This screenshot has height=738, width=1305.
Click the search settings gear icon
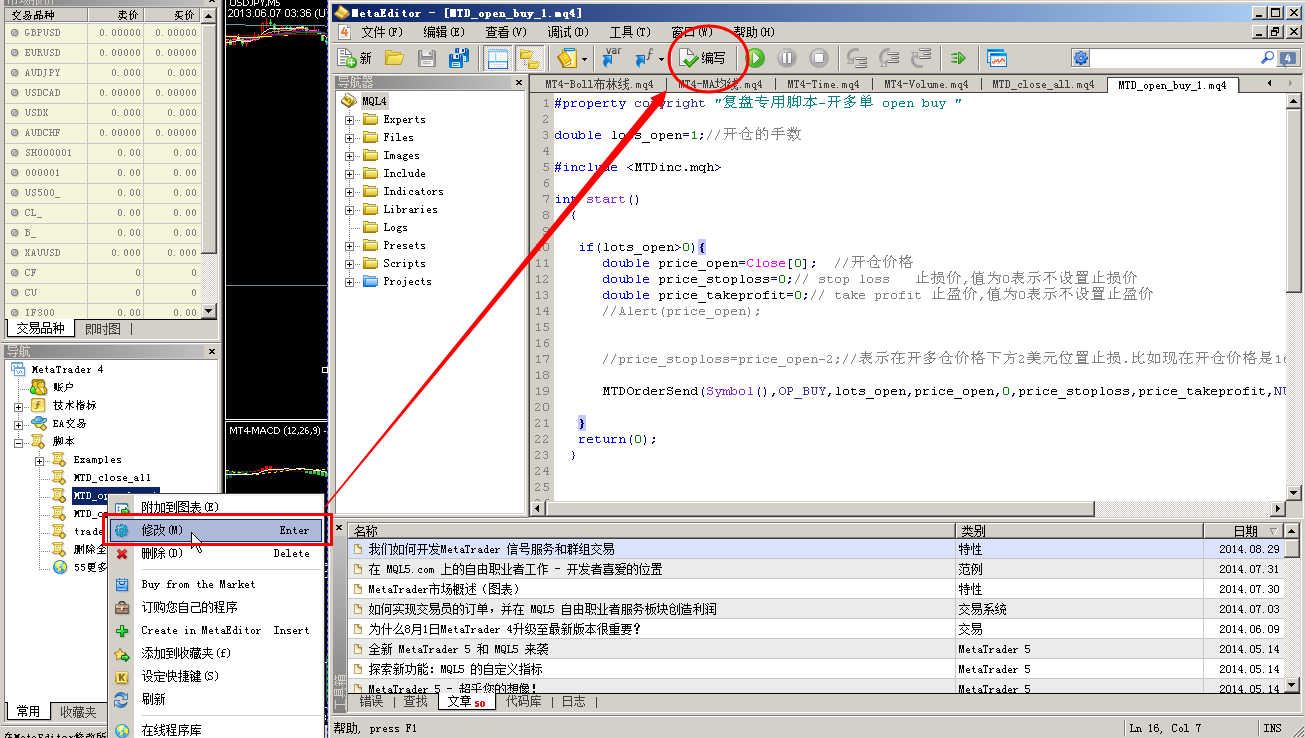point(1080,58)
